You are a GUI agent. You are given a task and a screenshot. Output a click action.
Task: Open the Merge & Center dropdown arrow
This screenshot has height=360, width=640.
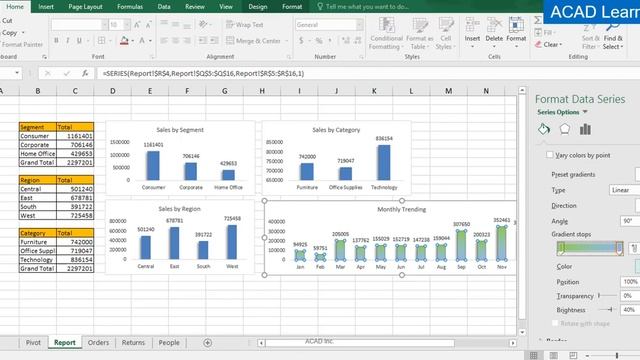click(287, 41)
